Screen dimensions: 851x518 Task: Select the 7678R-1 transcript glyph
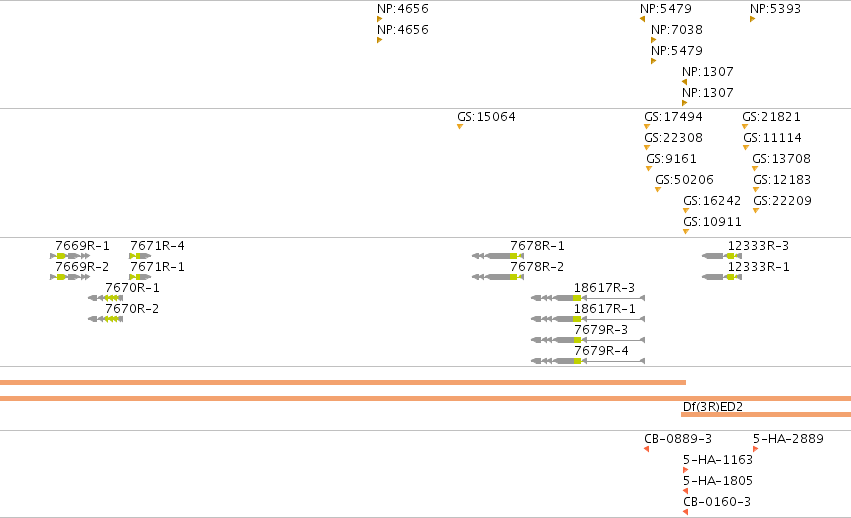click(498, 256)
